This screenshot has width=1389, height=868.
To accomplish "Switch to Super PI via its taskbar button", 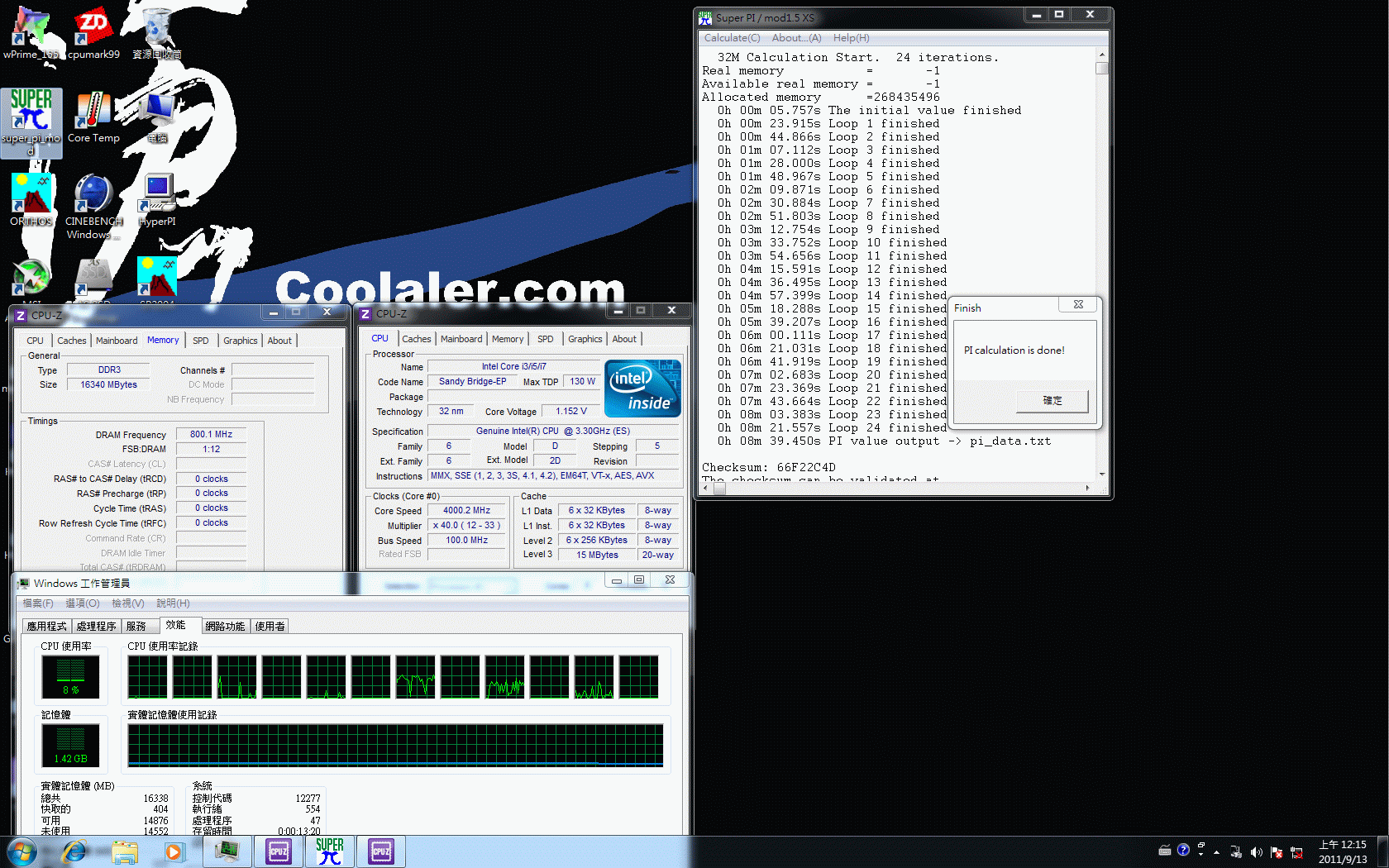I will (x=330, y=851).
